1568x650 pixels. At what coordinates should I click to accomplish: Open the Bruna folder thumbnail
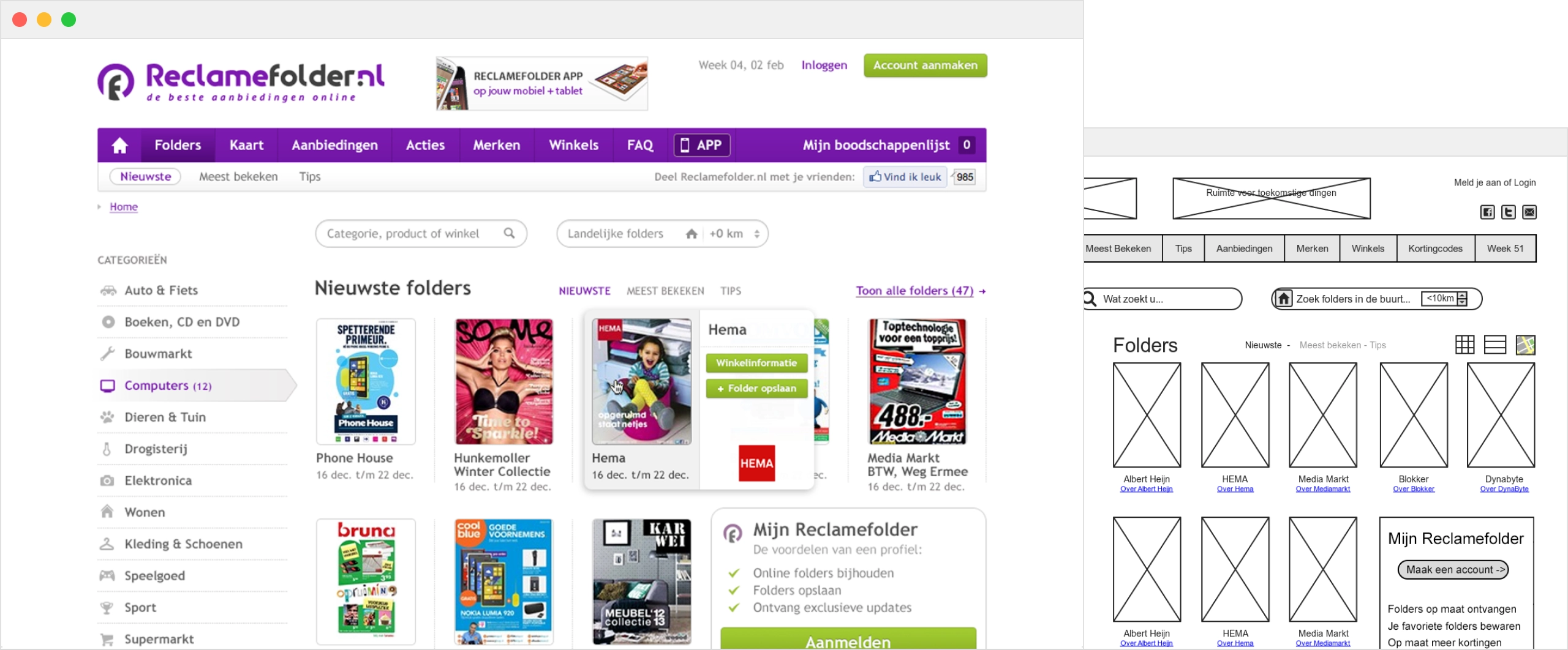click(366, 581)
